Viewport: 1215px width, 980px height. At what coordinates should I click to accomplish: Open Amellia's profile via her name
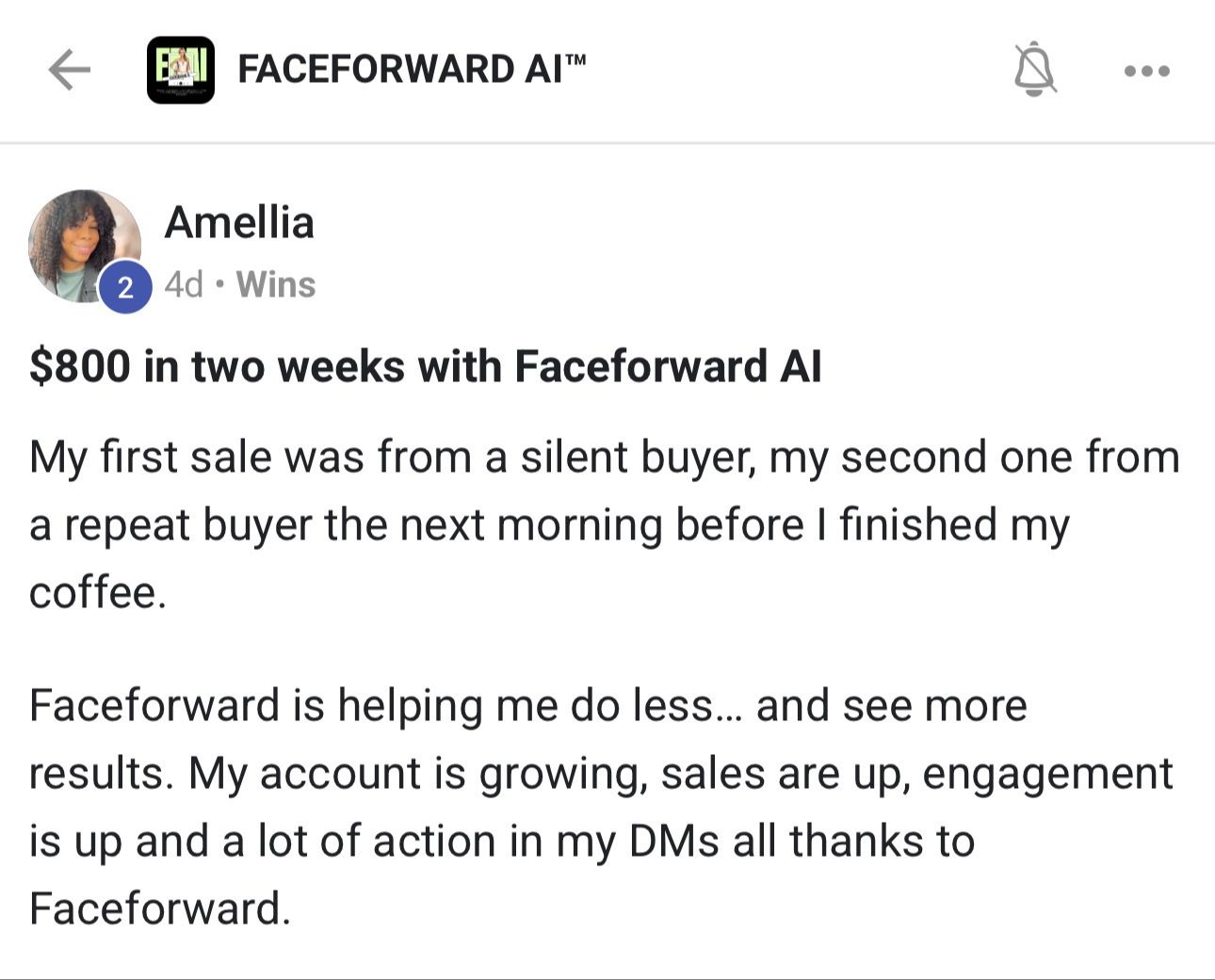pos(239,223)
